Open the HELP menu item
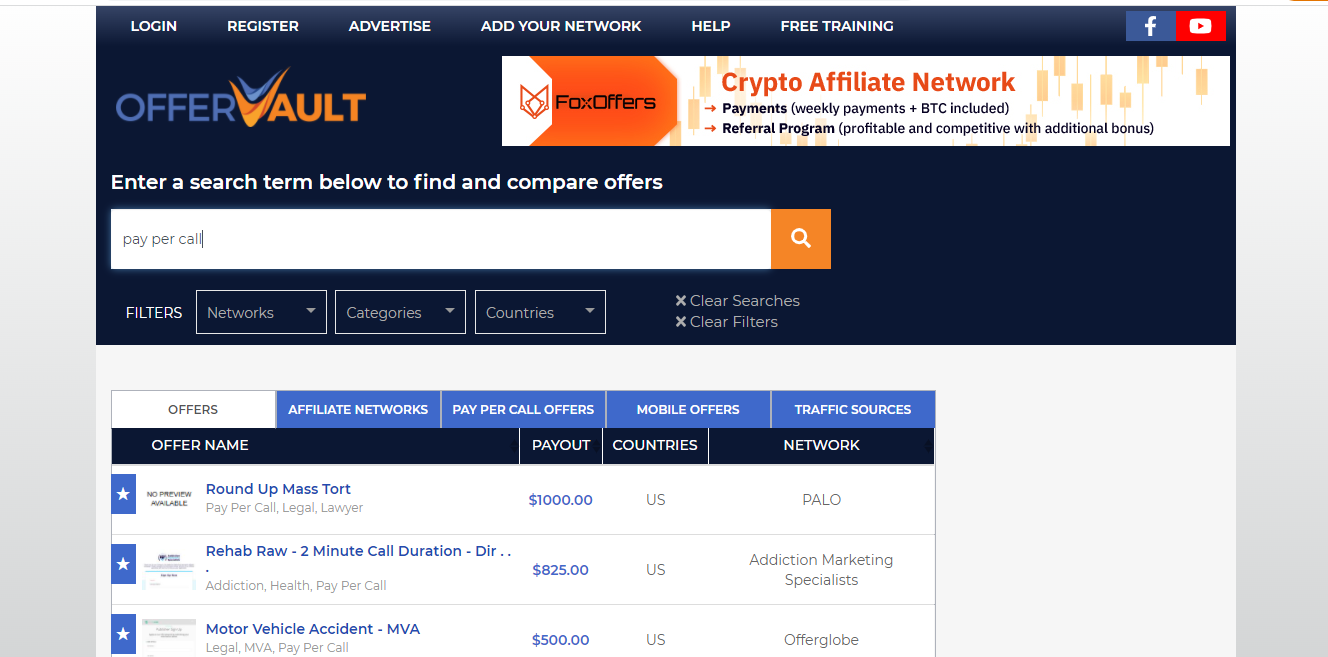The height and width of the screenshot is (657, 1328). pyautogui.click(x=711, y=26)
